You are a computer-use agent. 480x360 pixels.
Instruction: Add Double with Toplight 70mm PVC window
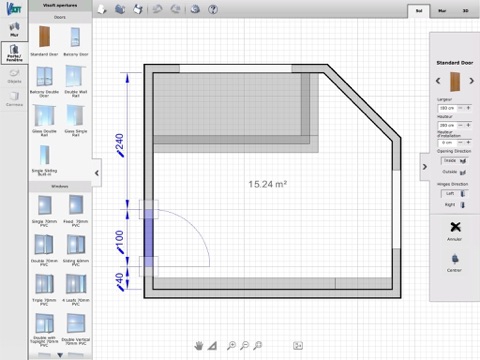tap(44, 329)
